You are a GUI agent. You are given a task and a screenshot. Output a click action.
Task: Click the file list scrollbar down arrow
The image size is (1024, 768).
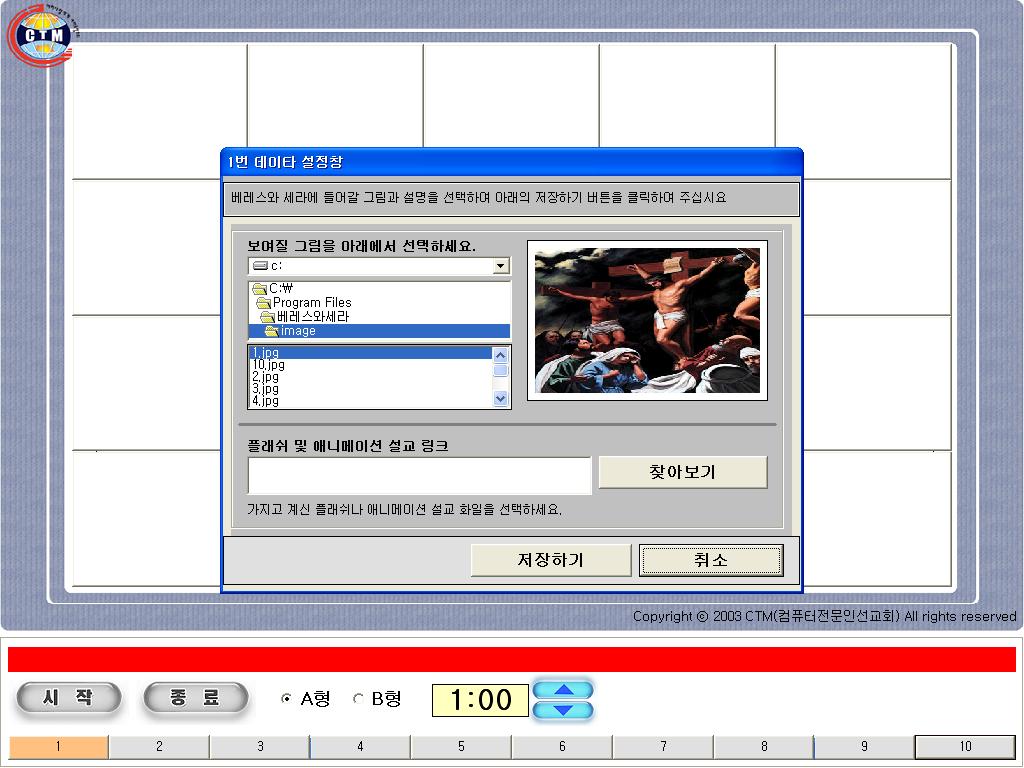tap(501, 398)
